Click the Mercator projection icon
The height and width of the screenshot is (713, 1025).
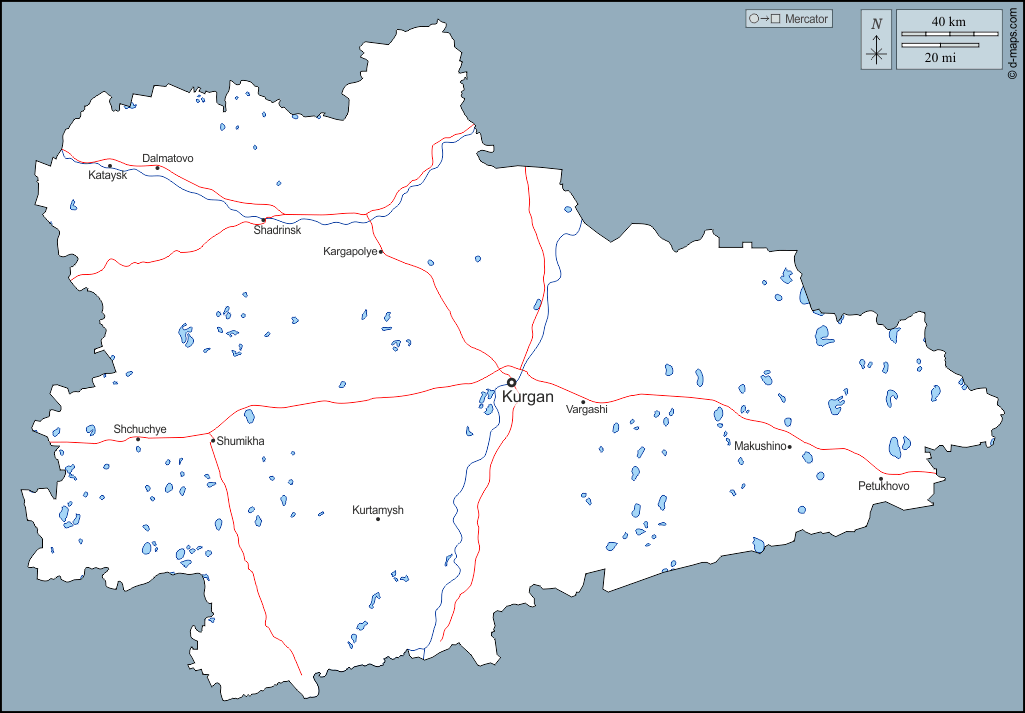click(765, 19)
